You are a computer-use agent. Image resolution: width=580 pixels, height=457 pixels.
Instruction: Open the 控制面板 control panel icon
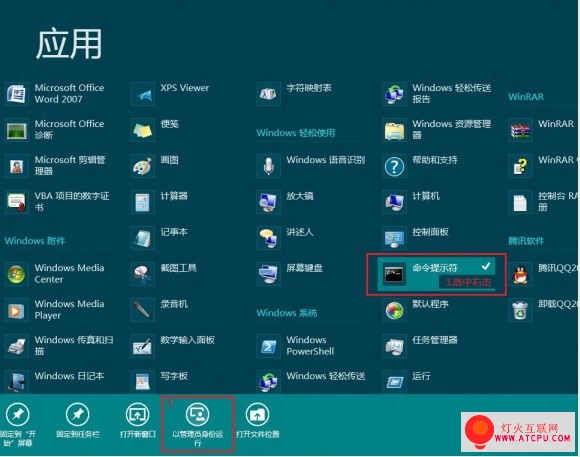coord(394,238)
